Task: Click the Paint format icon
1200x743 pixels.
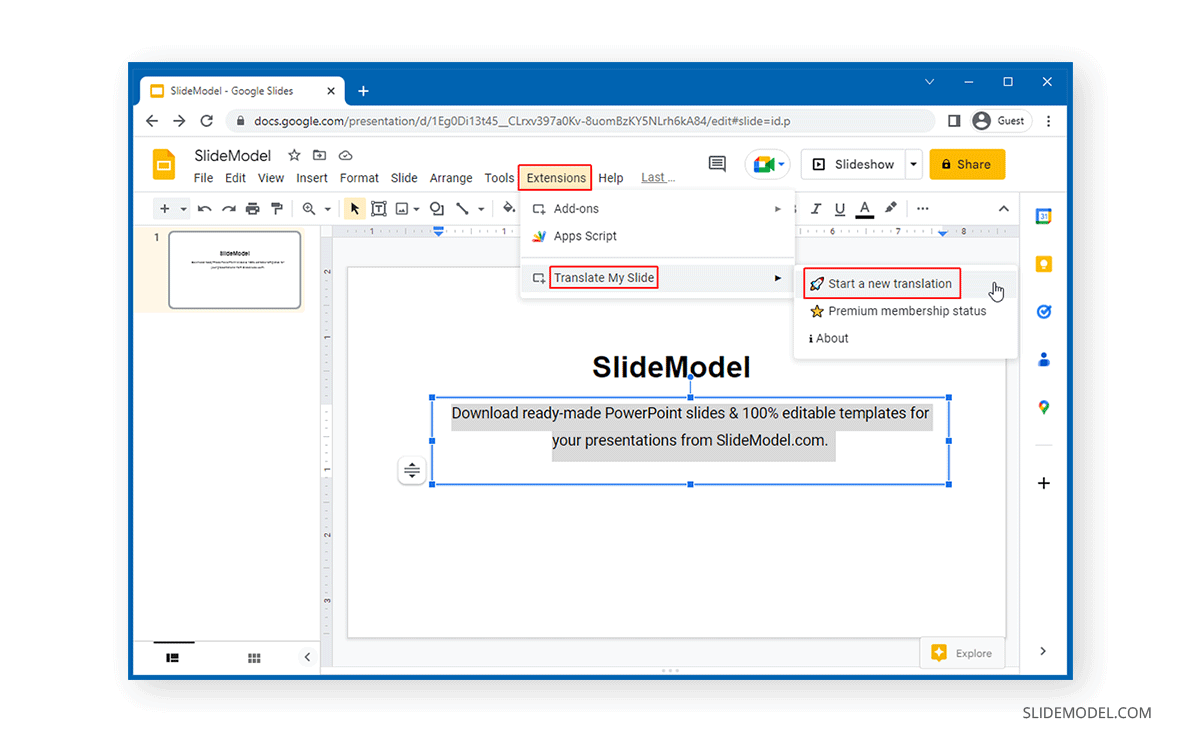Action: 277,209
